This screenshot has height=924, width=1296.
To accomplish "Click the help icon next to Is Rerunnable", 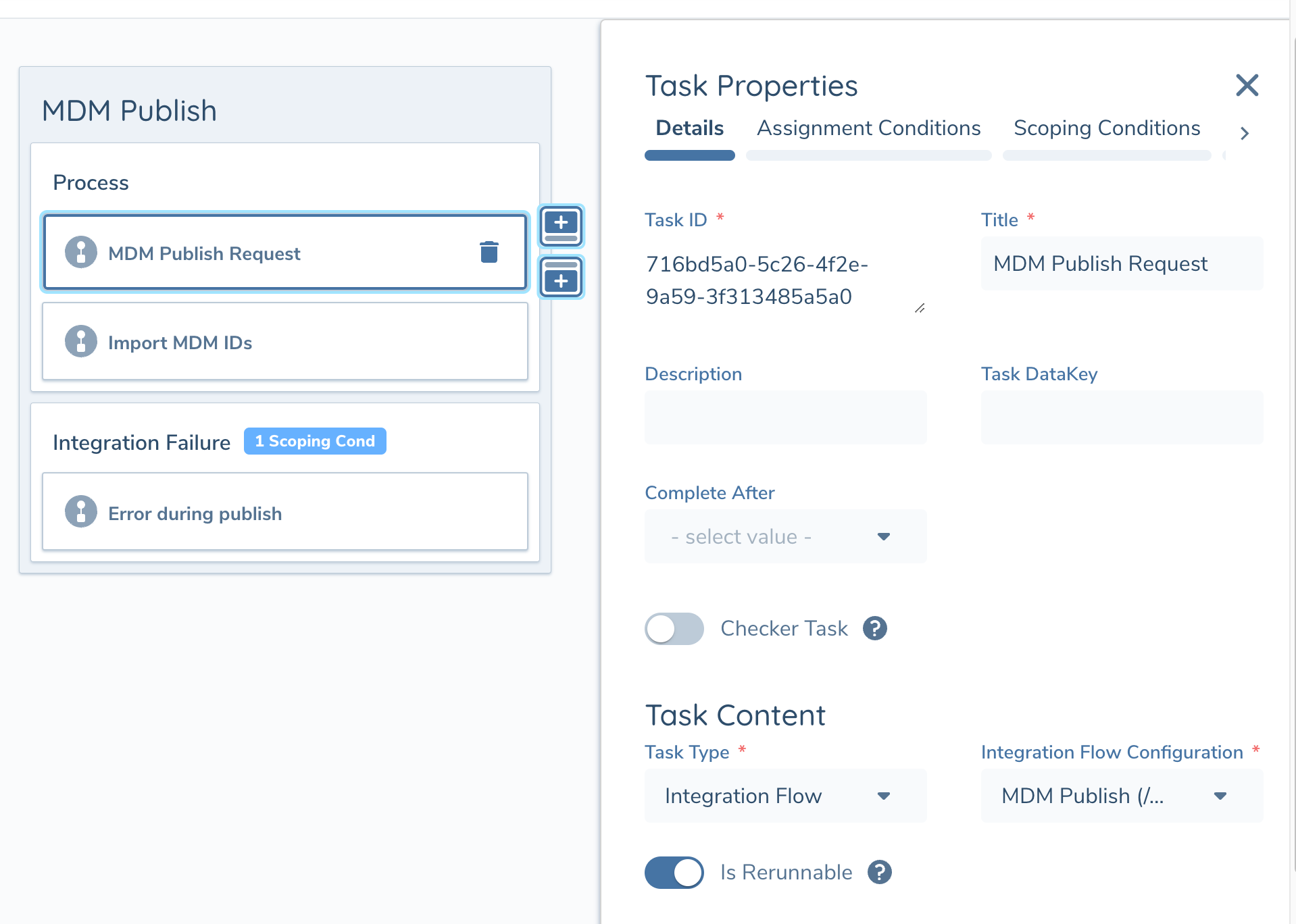I will coord(879,872).
